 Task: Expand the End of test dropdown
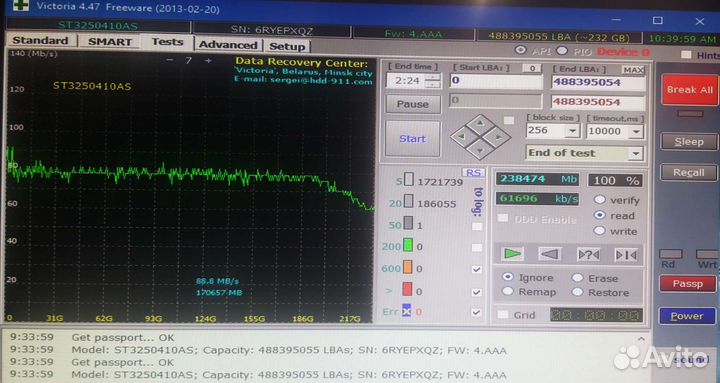pyautogui.click(x=636, y=153)
